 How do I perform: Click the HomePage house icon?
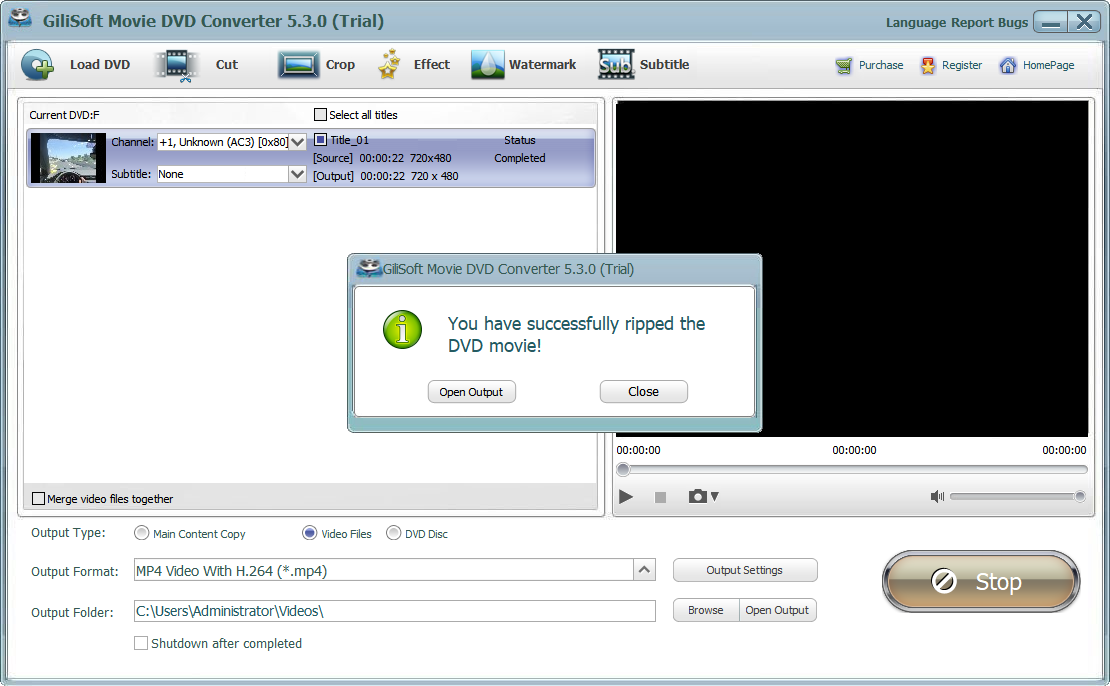tap(1007, 66)
